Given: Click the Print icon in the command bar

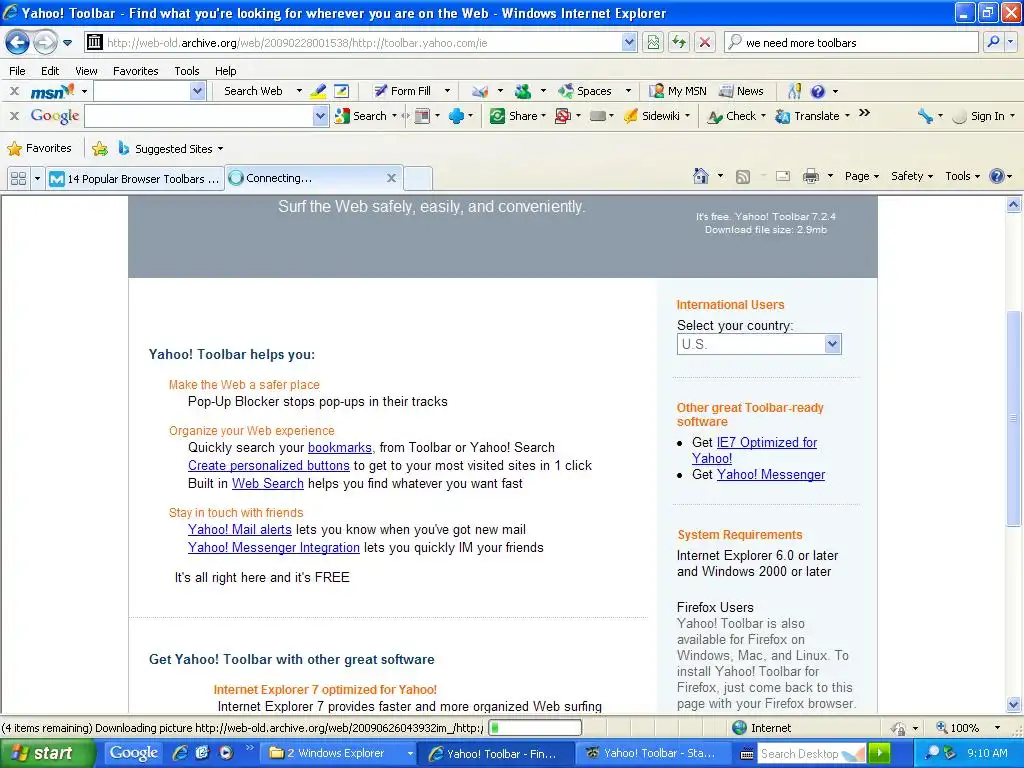Looking at the screenshot, I should pyautogui.click(x=810, y=176).
